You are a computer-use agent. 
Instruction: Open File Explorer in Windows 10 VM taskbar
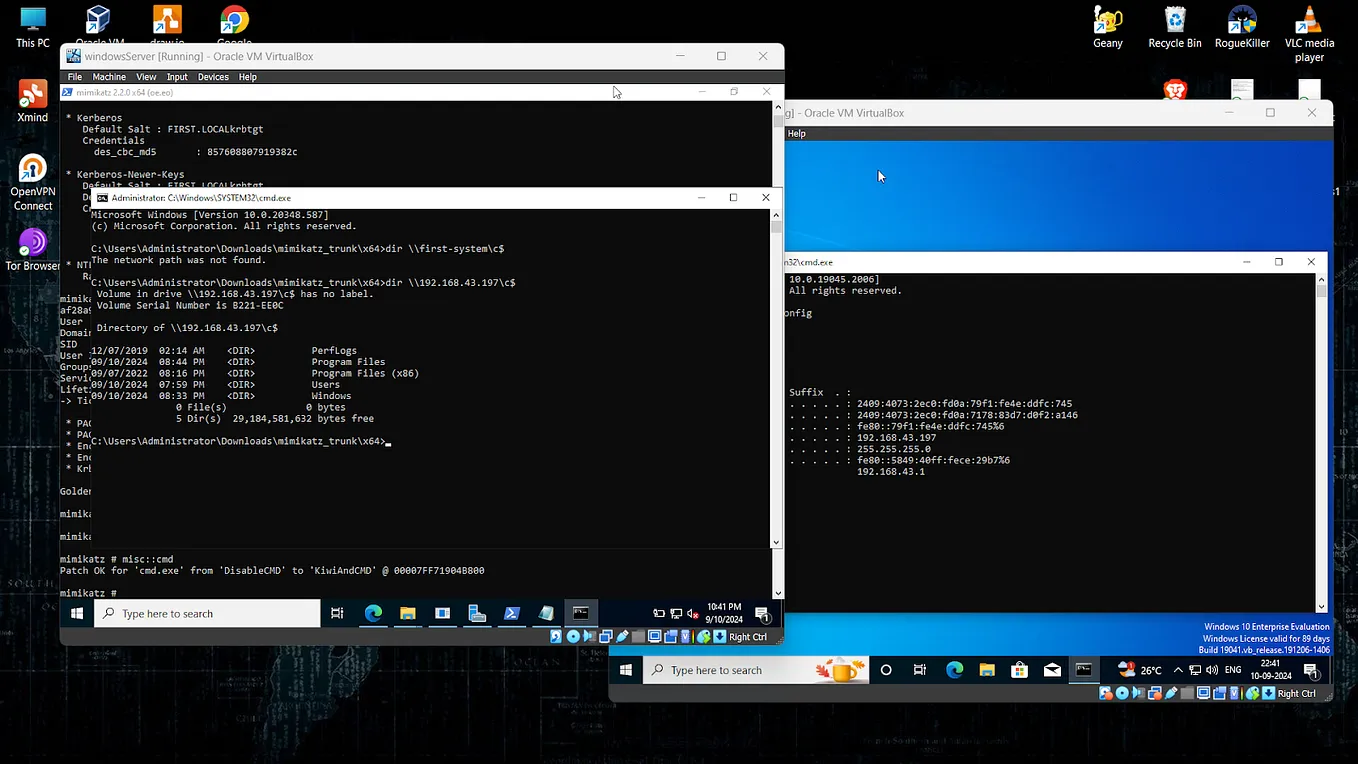click(x=987, y=670)
